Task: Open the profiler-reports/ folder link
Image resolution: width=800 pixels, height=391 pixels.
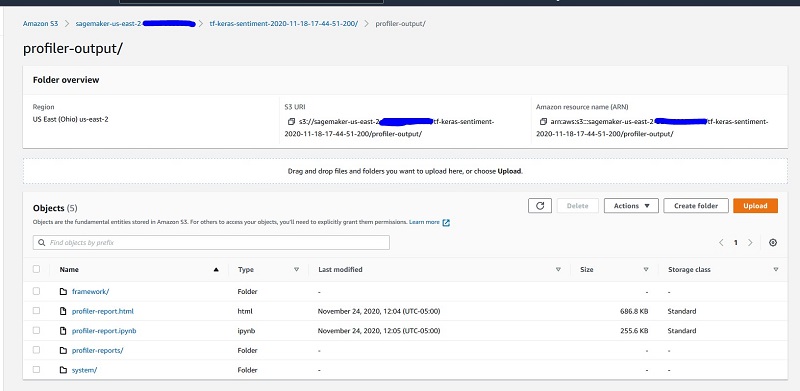Action: [x=97, y=350]
